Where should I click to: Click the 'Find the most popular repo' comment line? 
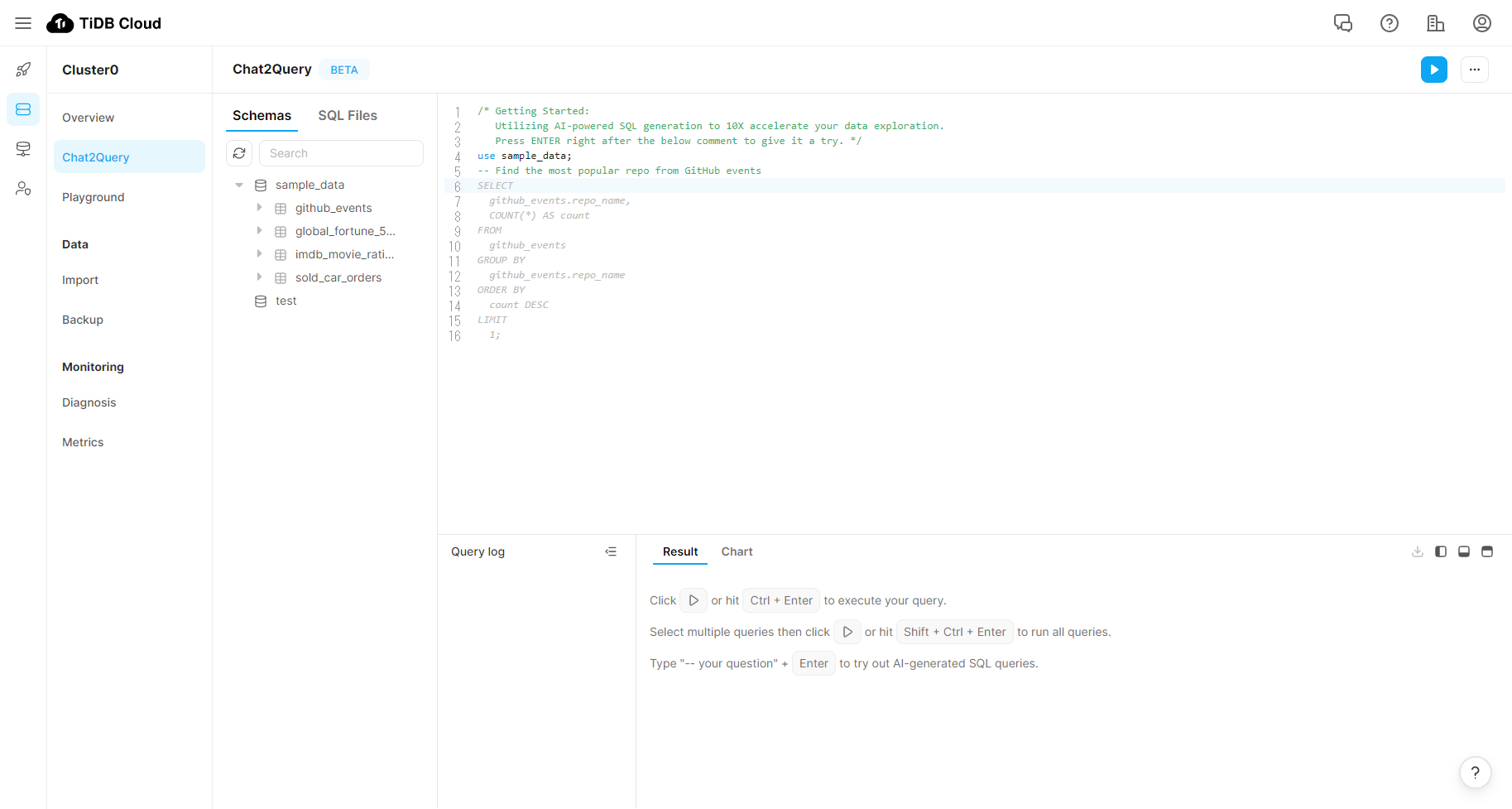tap(619, 171)
